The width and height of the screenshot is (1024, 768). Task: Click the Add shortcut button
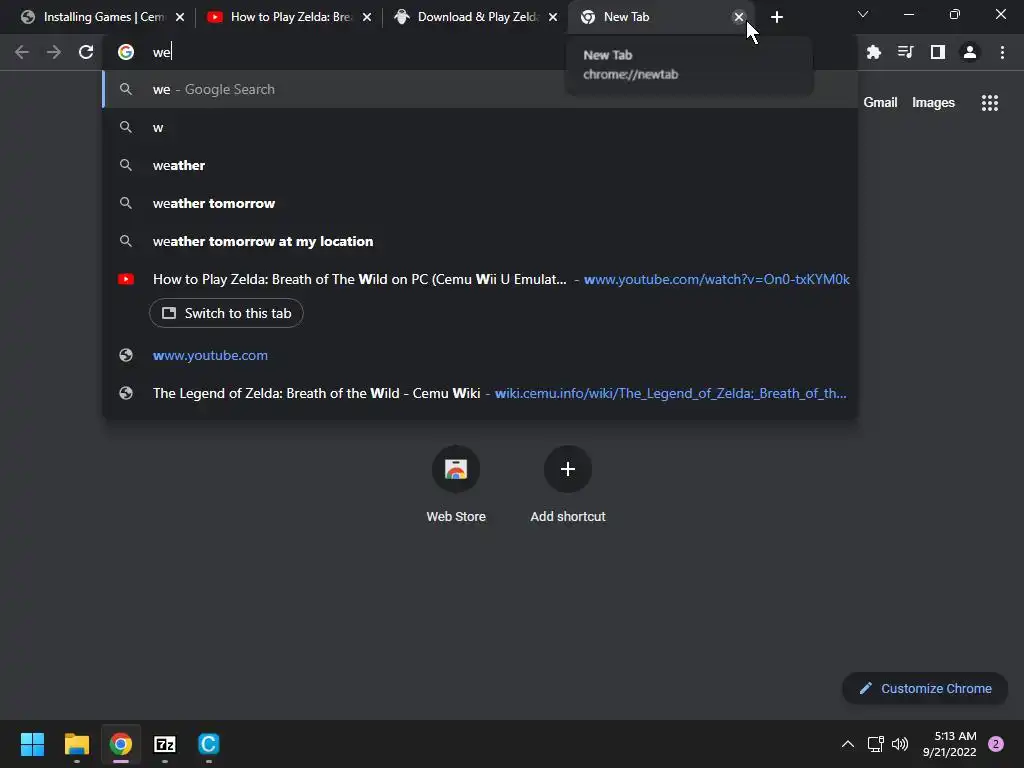(568, 485)
